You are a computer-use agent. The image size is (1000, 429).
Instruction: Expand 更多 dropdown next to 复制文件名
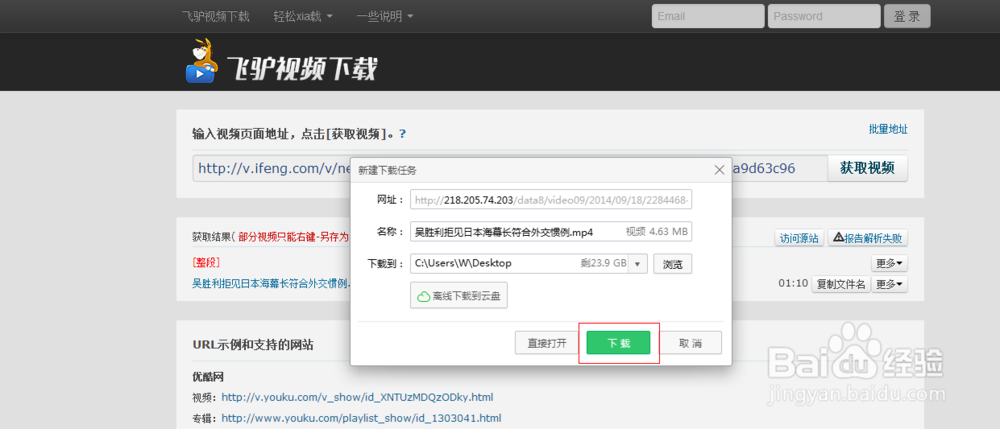point(890,284)
